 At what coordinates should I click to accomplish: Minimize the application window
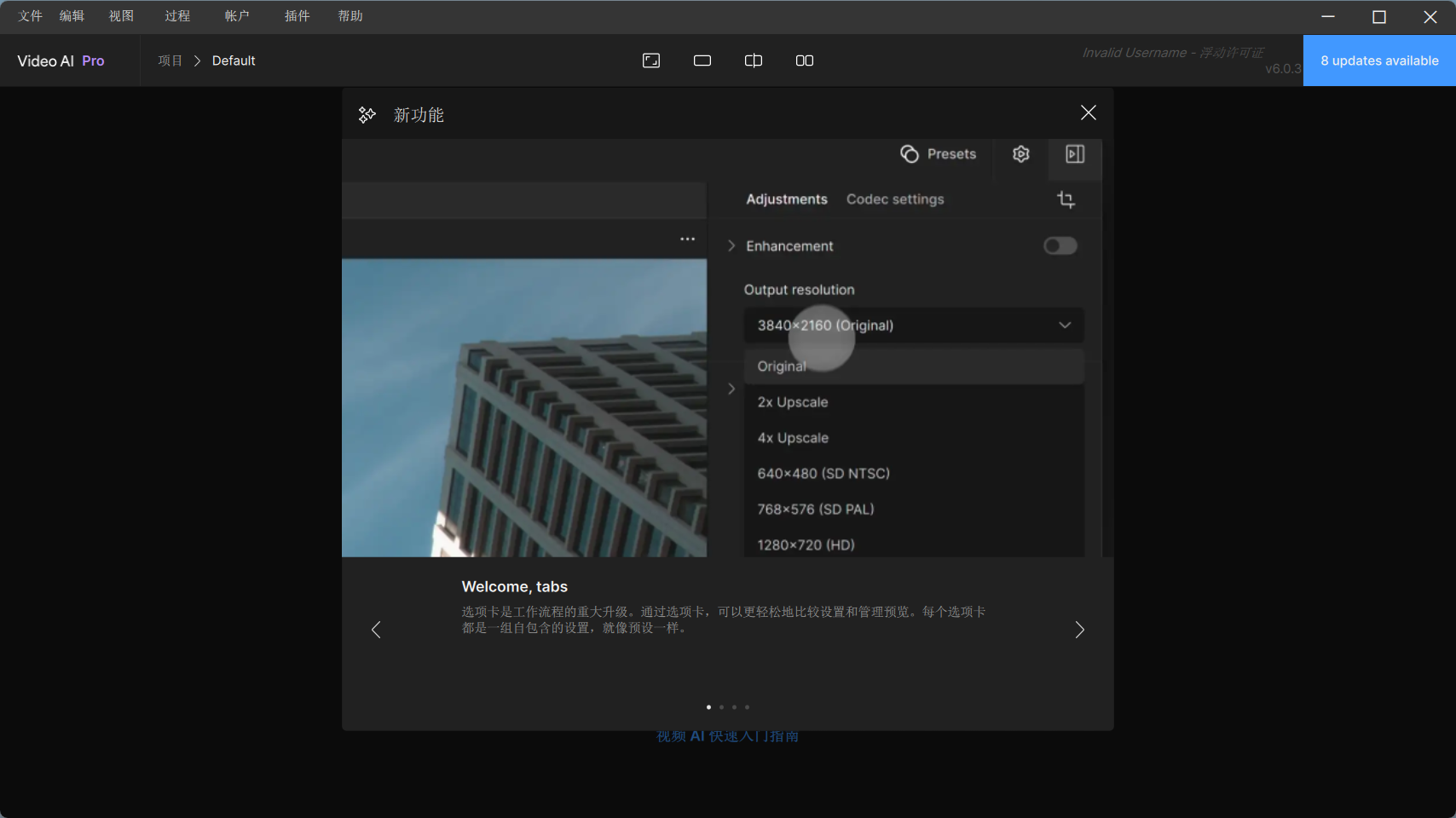pos(1328,17)
